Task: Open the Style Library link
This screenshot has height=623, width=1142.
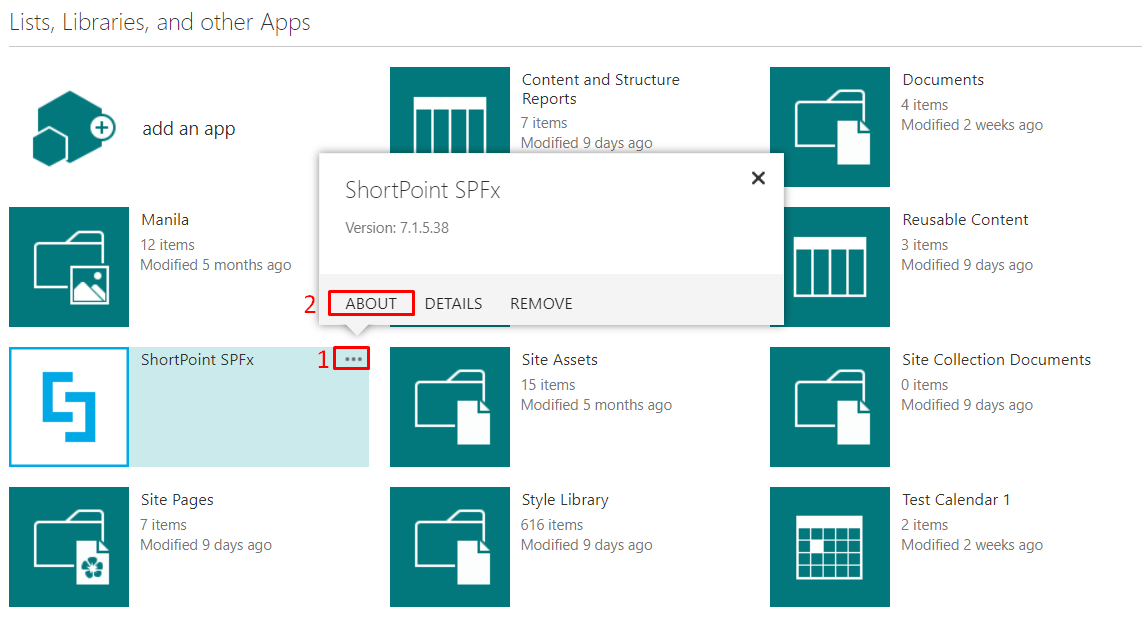Action: [x=565, y=500]
